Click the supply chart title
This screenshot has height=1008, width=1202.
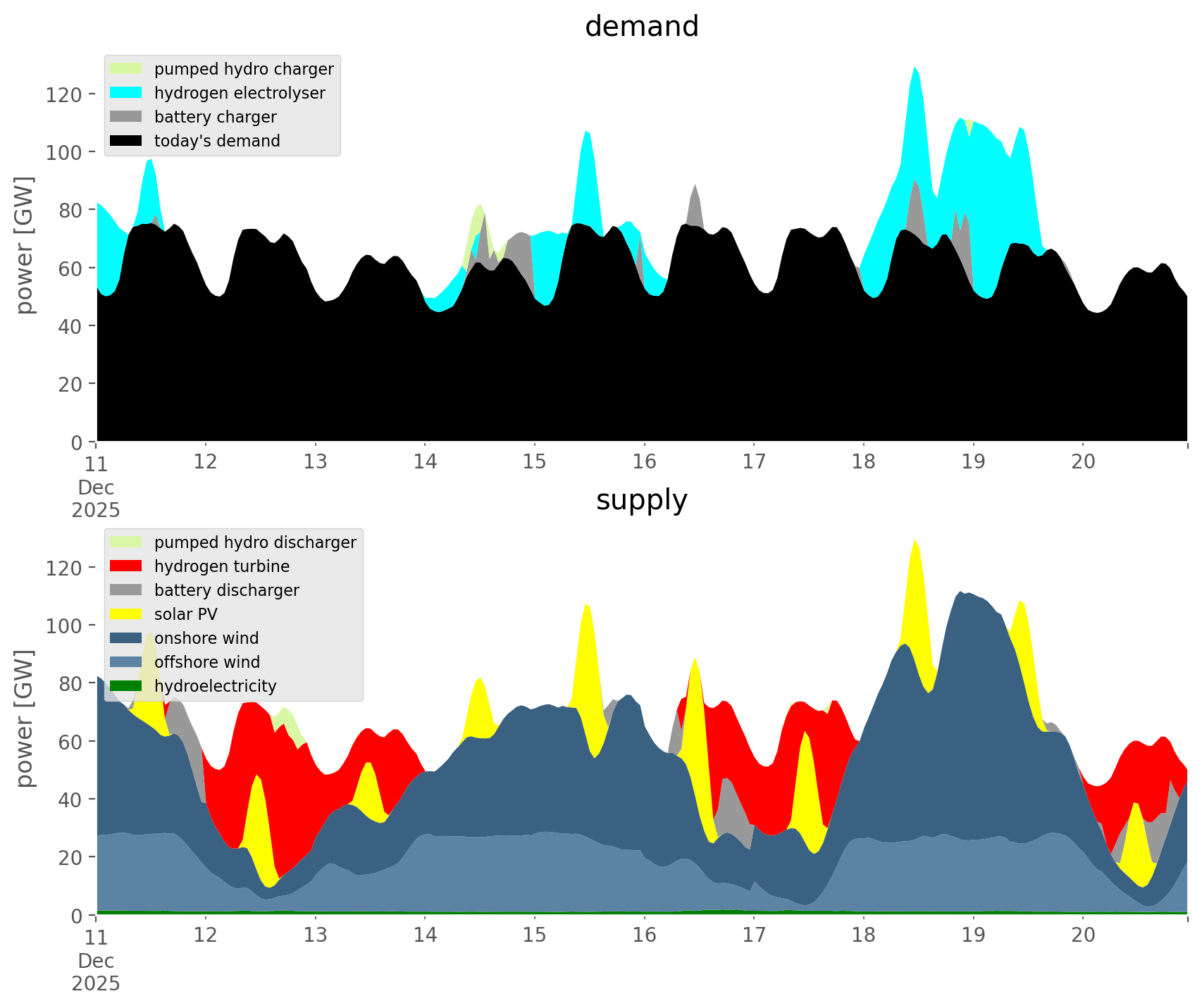click(x=641, y=500)
